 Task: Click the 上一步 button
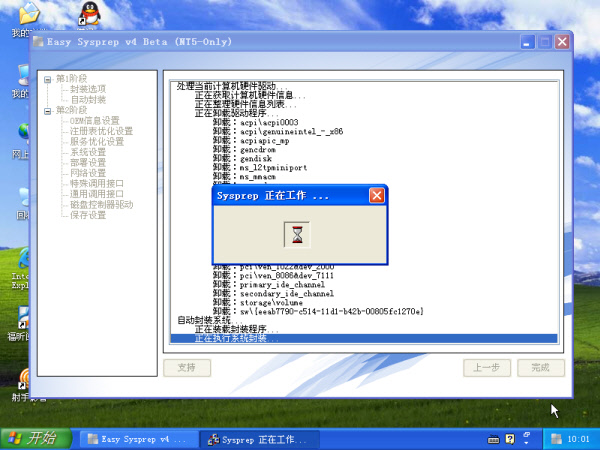point(487,368)
